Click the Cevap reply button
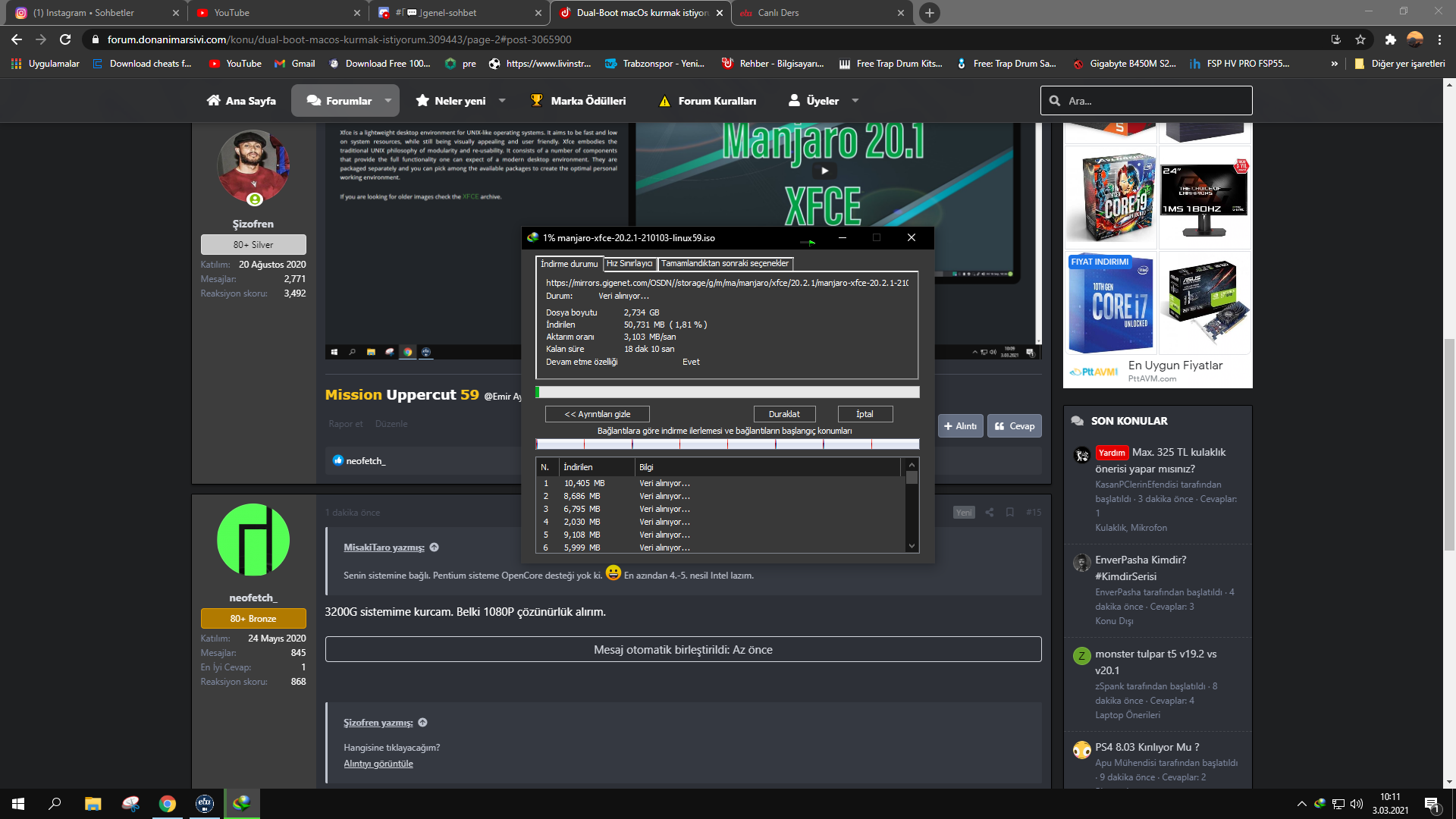This screenshot has width=1456, height=819. pyautogui.click(x=1015, y=426)
